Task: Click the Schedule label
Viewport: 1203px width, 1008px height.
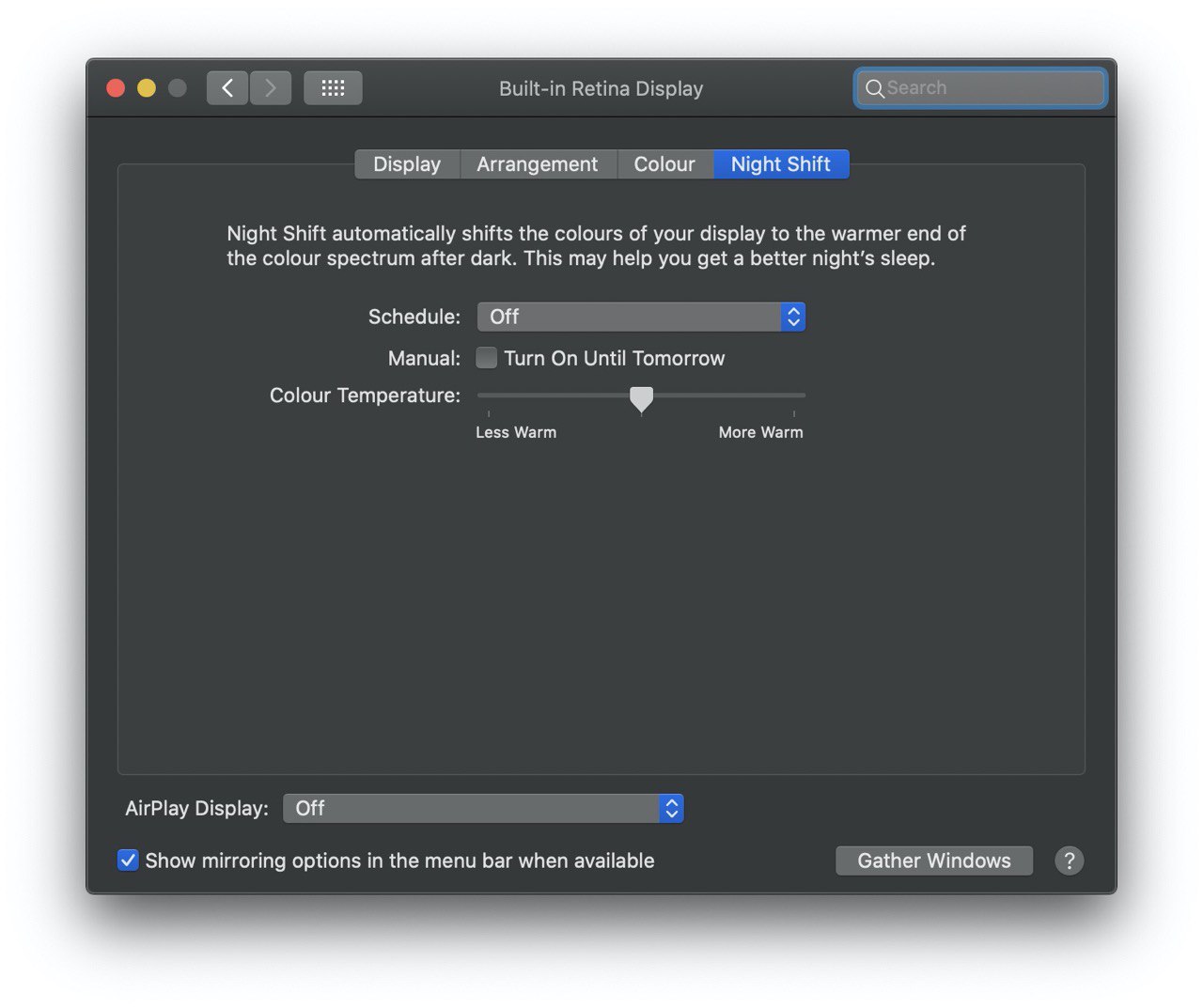Action: click(x=414, y=317)
